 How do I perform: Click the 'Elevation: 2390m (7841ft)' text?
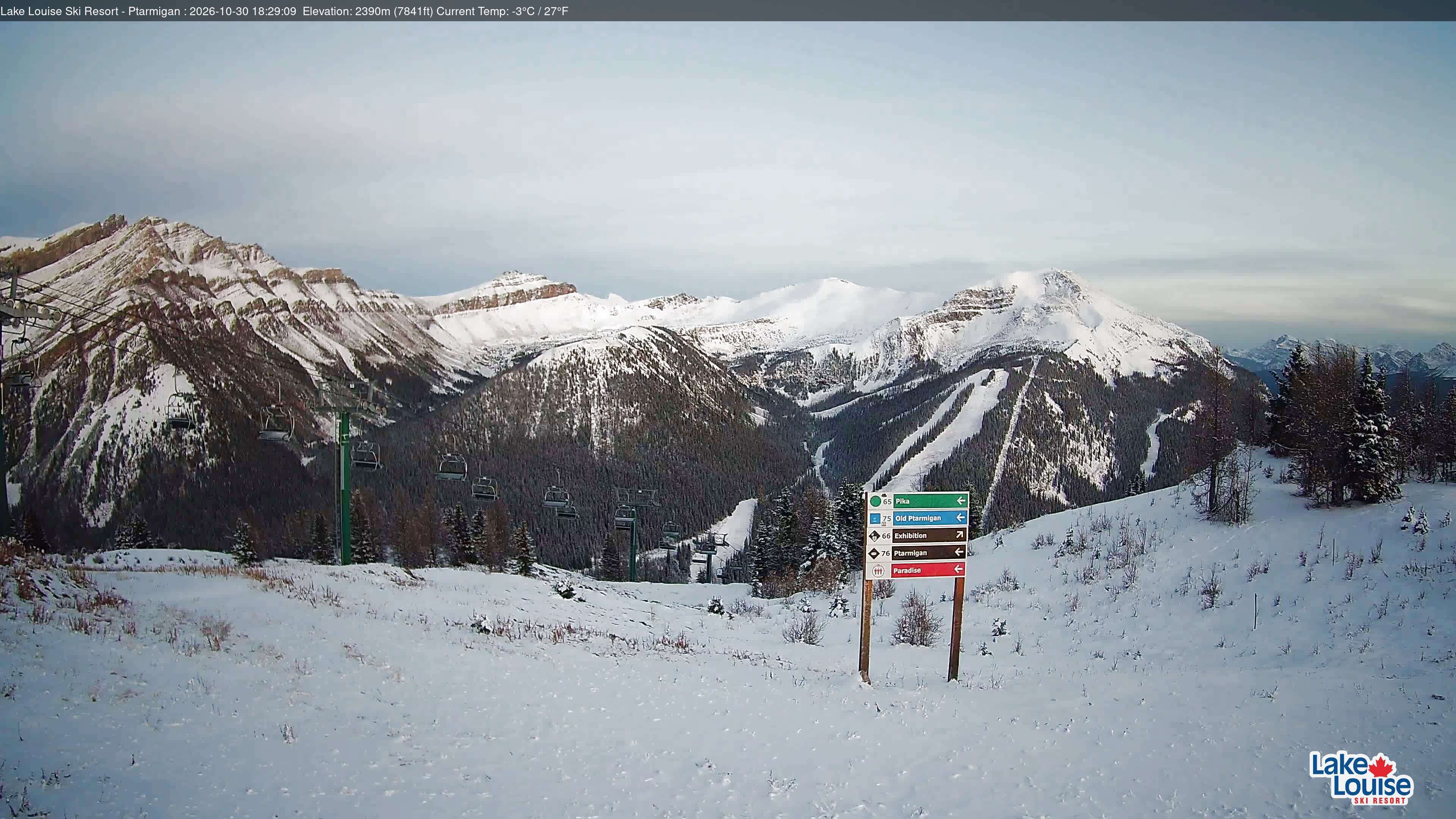point(368,11)
